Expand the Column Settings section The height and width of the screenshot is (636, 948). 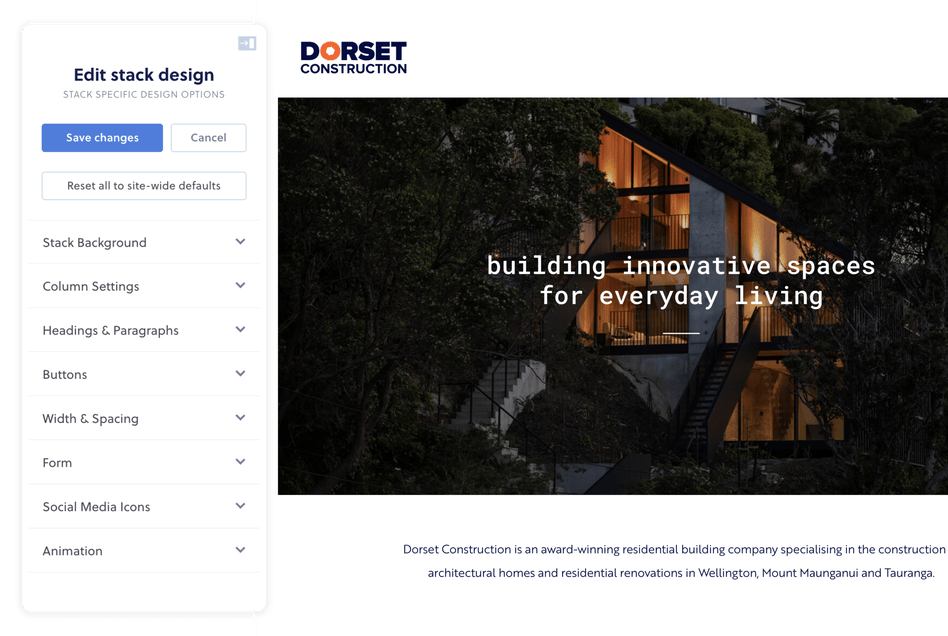[x=144, y=286]
